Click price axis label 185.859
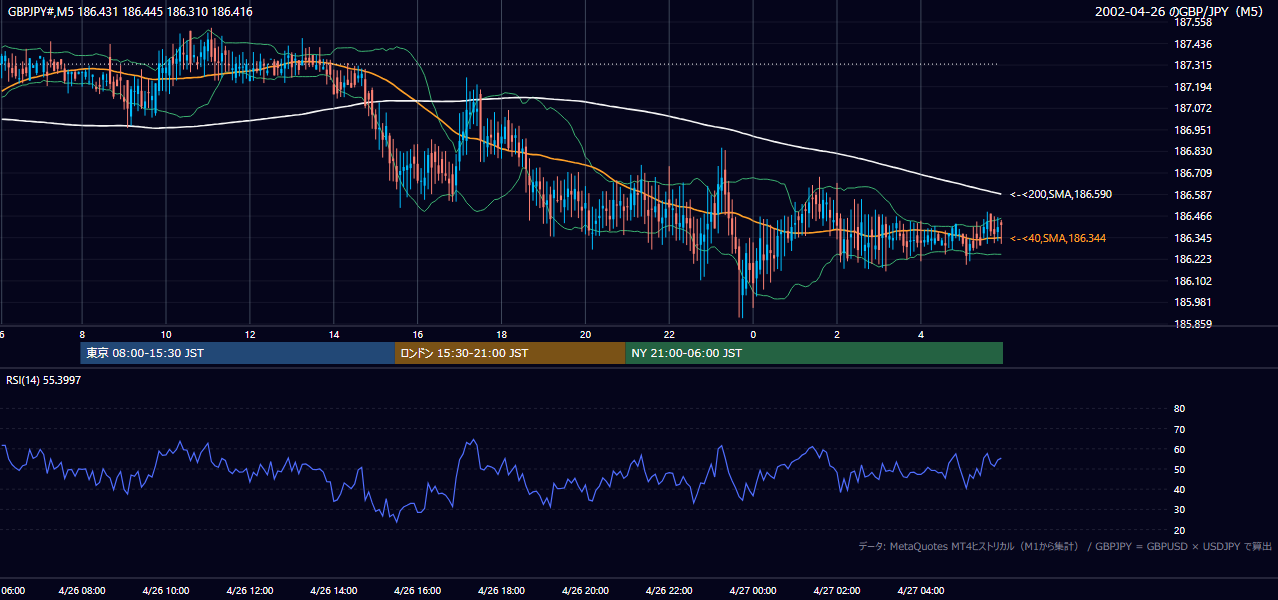The image size is (1278, 600). pos(1193,324)
